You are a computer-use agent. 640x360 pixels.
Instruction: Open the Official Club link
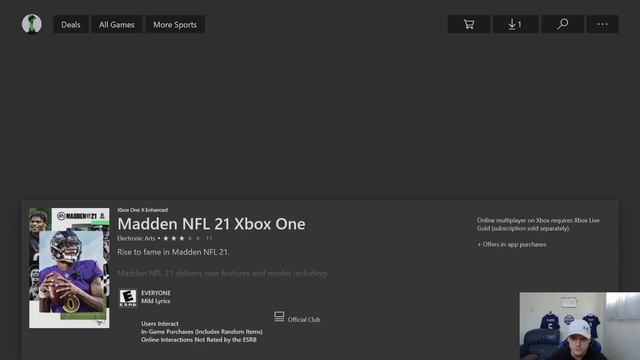pos(304,320)
